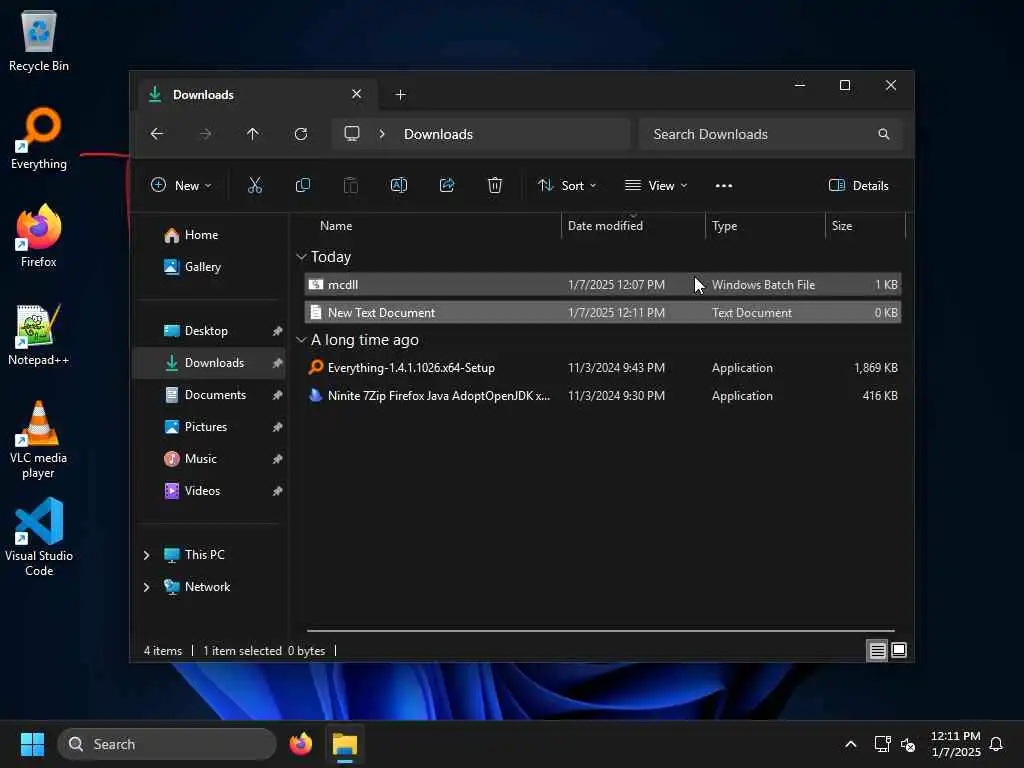Expand Network in navigation pane
This screenshot has width=1024, height=768.
click(x=146, y=587)
